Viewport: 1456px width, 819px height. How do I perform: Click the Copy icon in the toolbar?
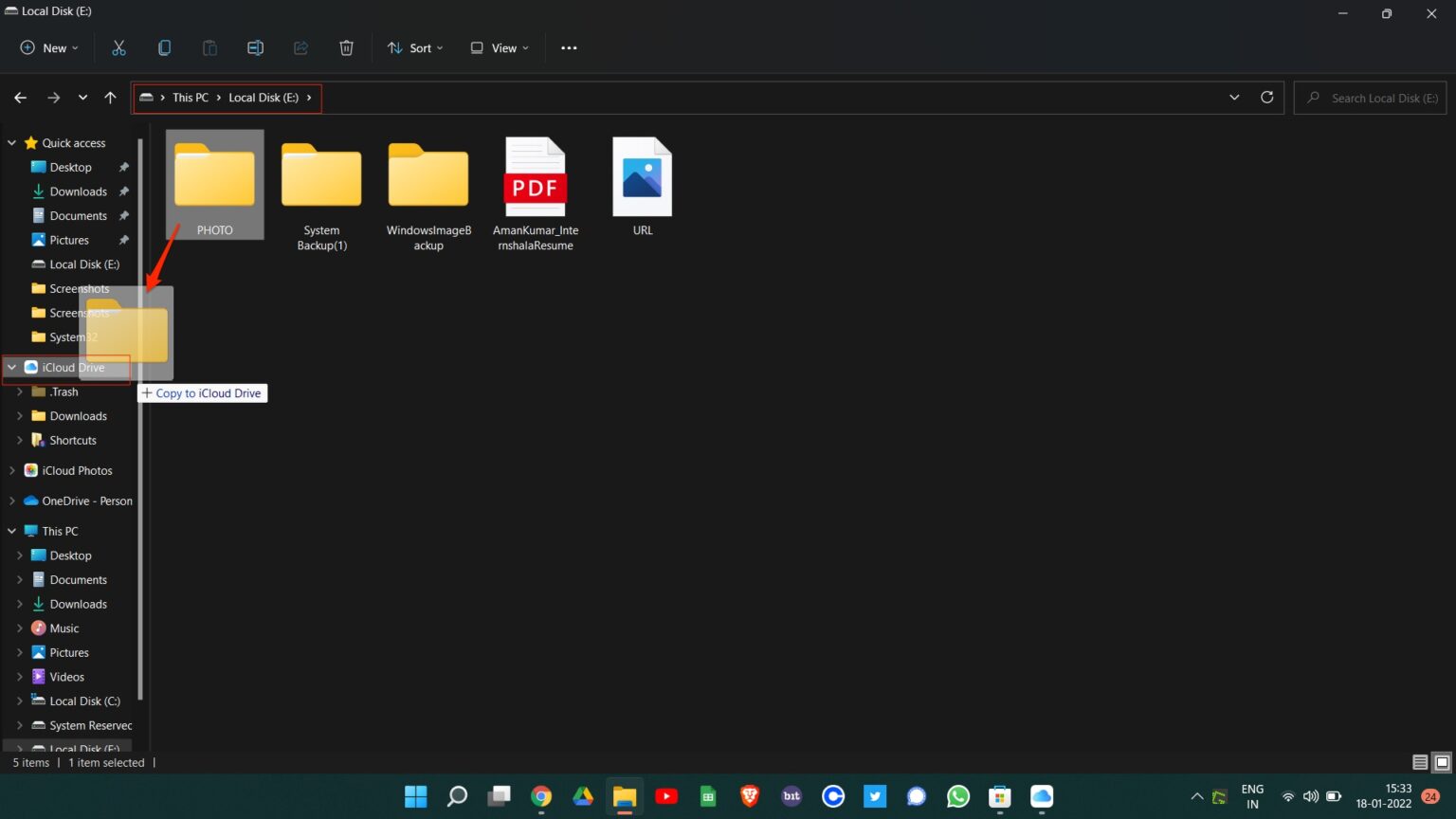[164, 47]
